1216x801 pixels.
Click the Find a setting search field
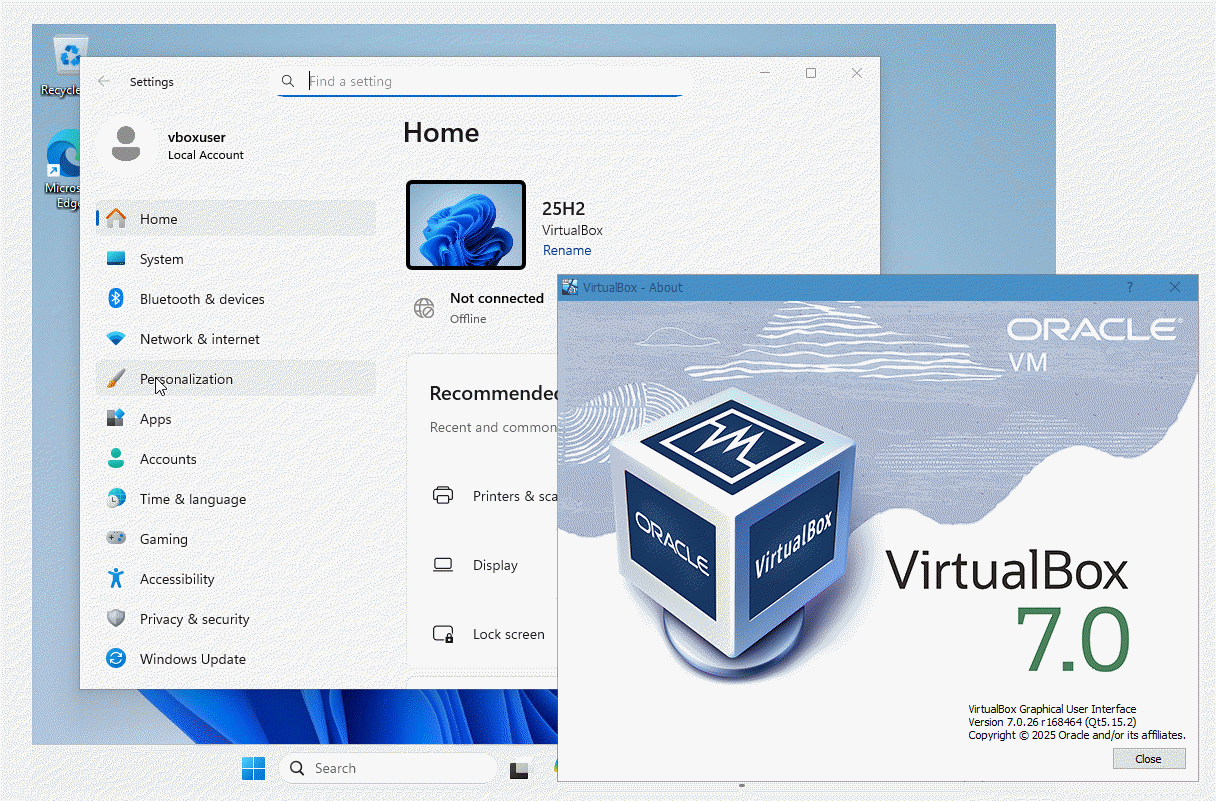coord(490,81)
